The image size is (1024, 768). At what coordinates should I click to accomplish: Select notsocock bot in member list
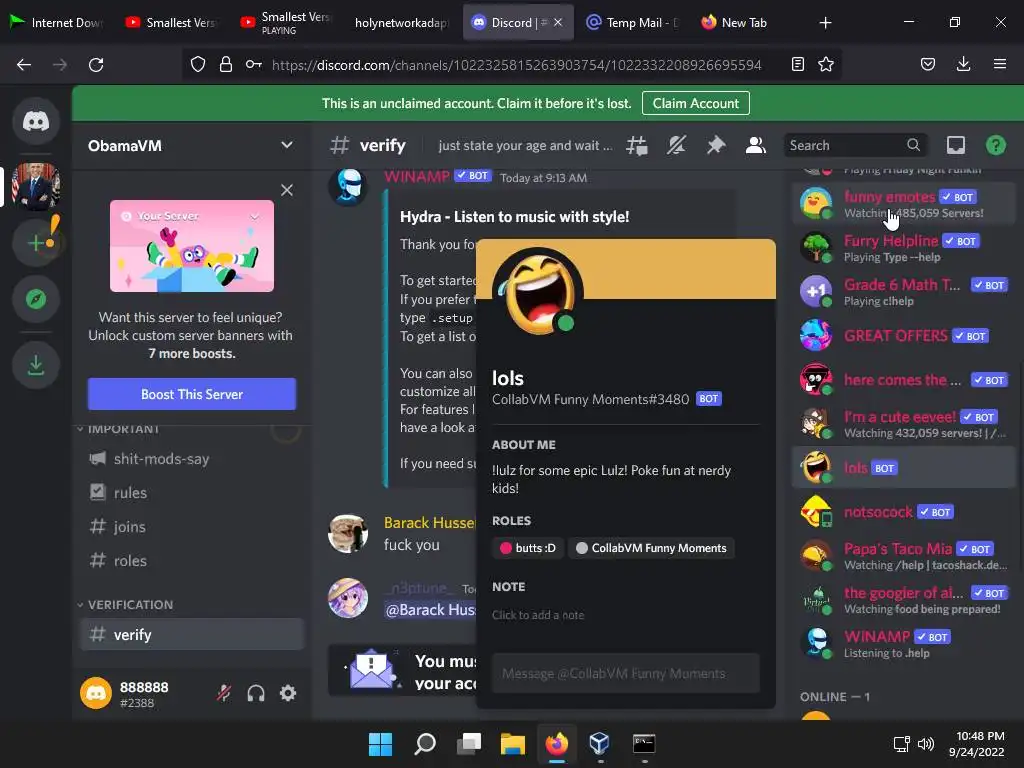pos(904,511)
